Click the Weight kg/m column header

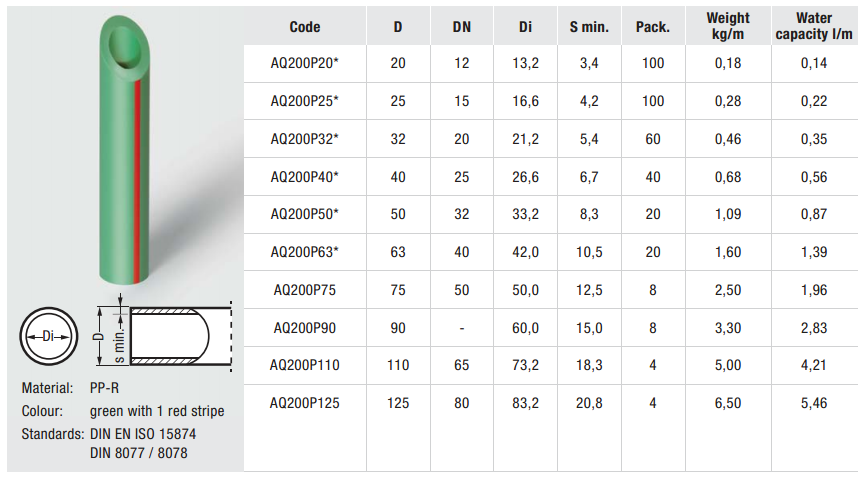click(728, 26)
